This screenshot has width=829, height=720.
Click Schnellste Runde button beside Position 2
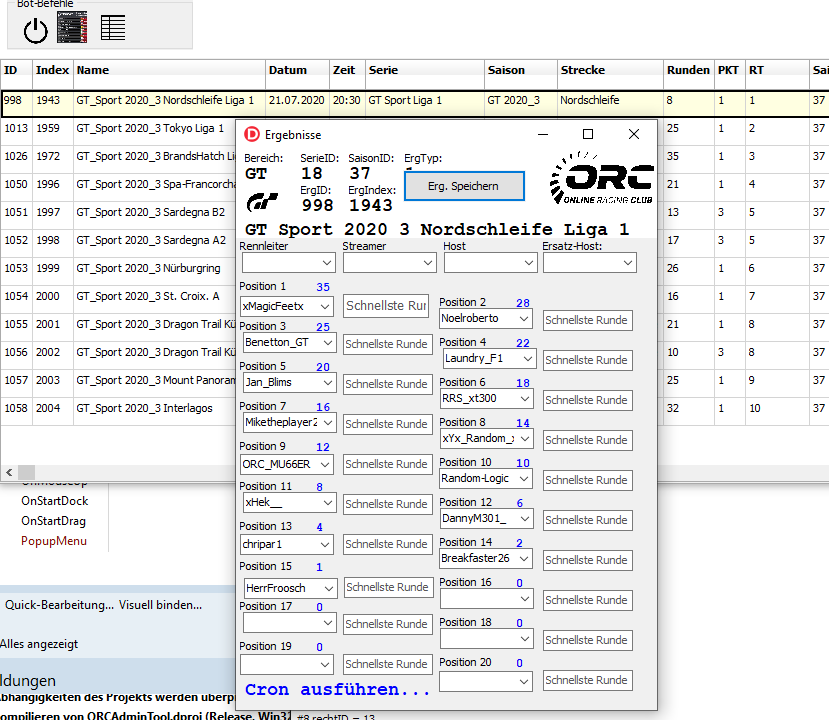(x=587, y=320)
